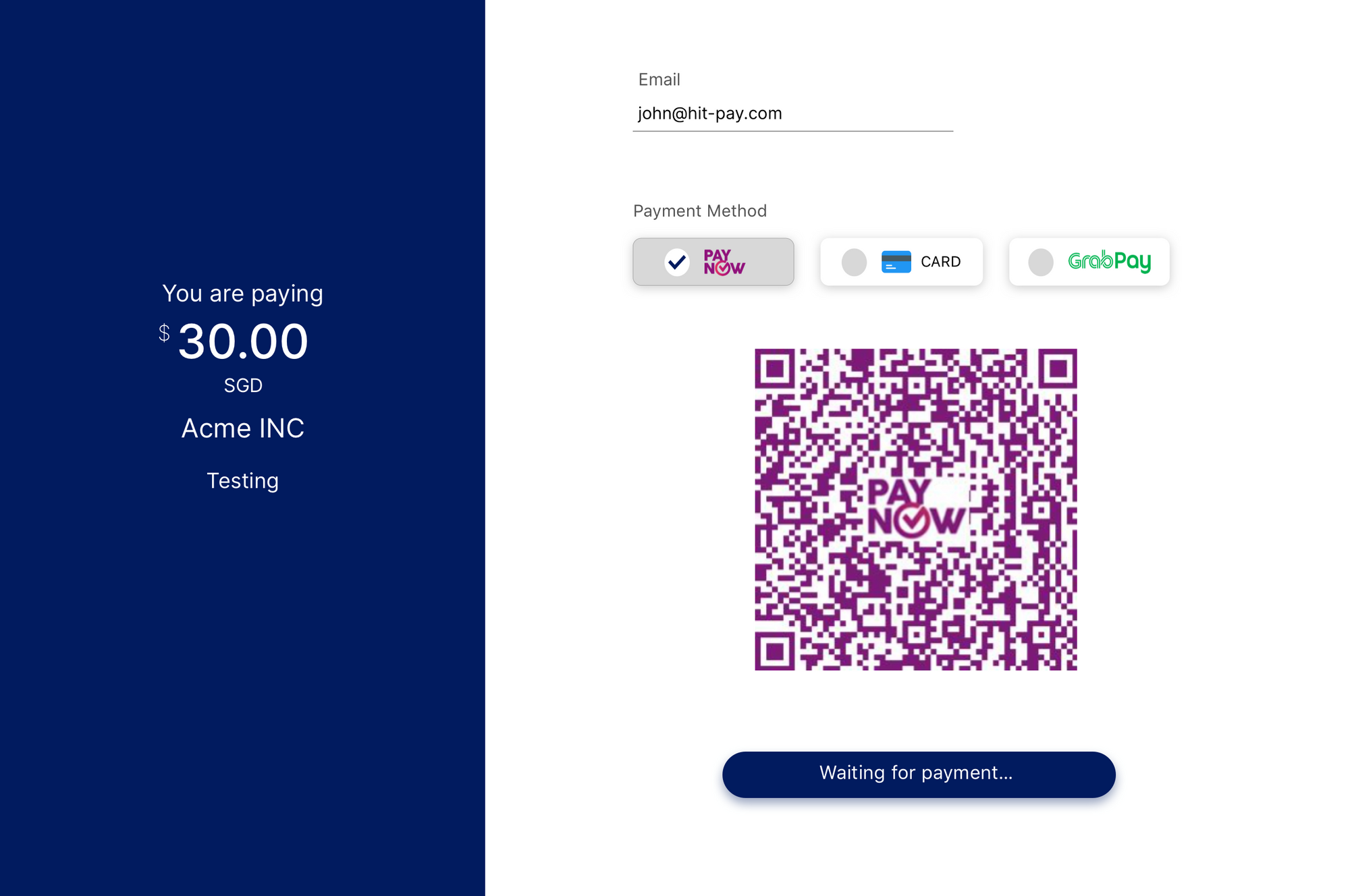Click the dollar sign symbol

[x=164, y=333]
